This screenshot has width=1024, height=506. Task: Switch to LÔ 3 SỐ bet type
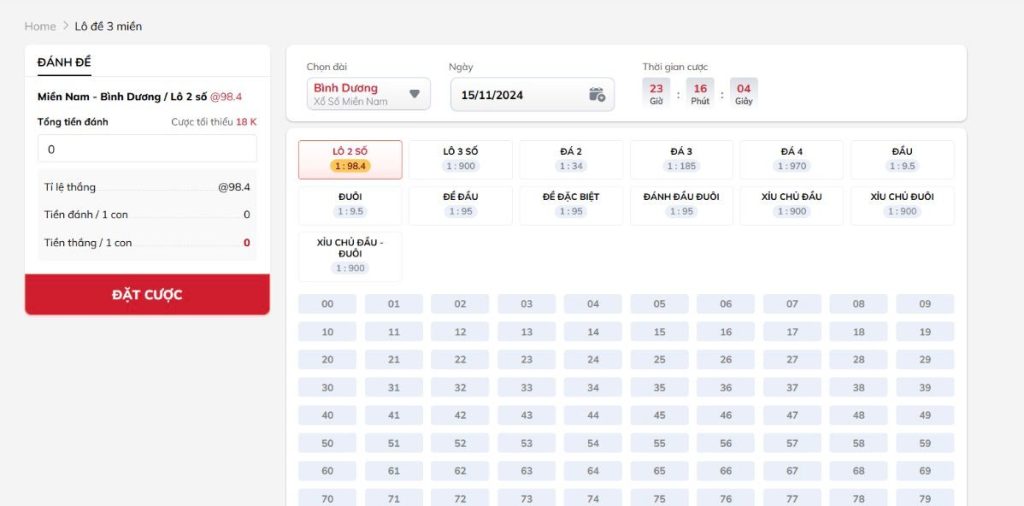(460, 159)
